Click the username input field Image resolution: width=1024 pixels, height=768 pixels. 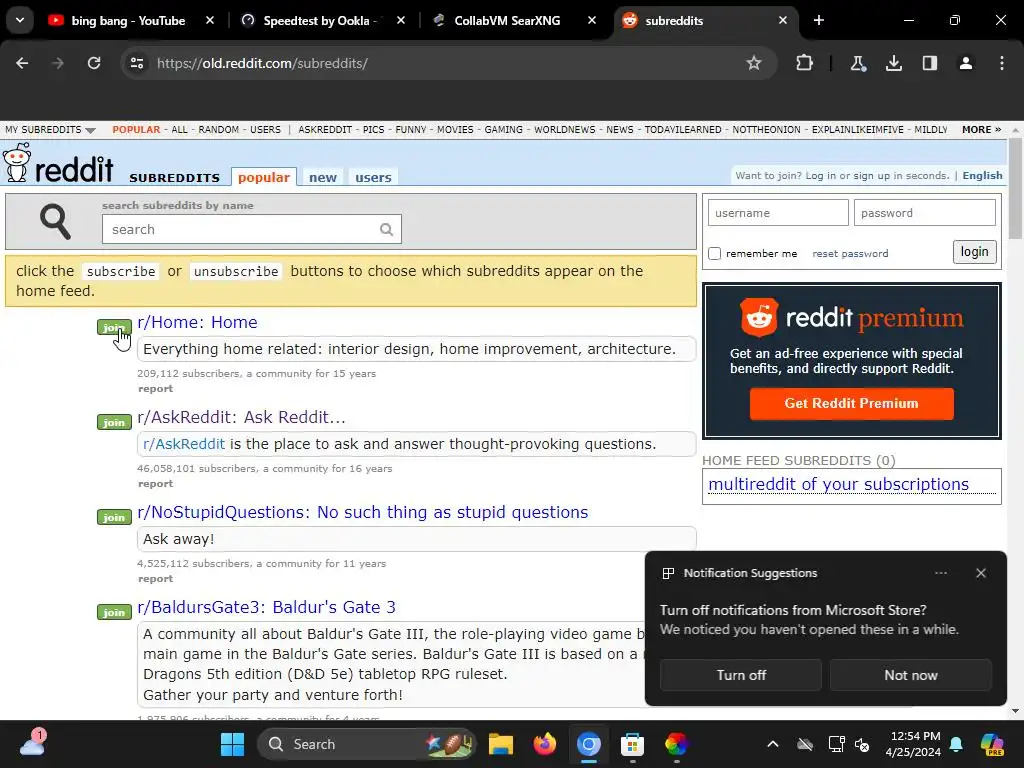[778, 213]
